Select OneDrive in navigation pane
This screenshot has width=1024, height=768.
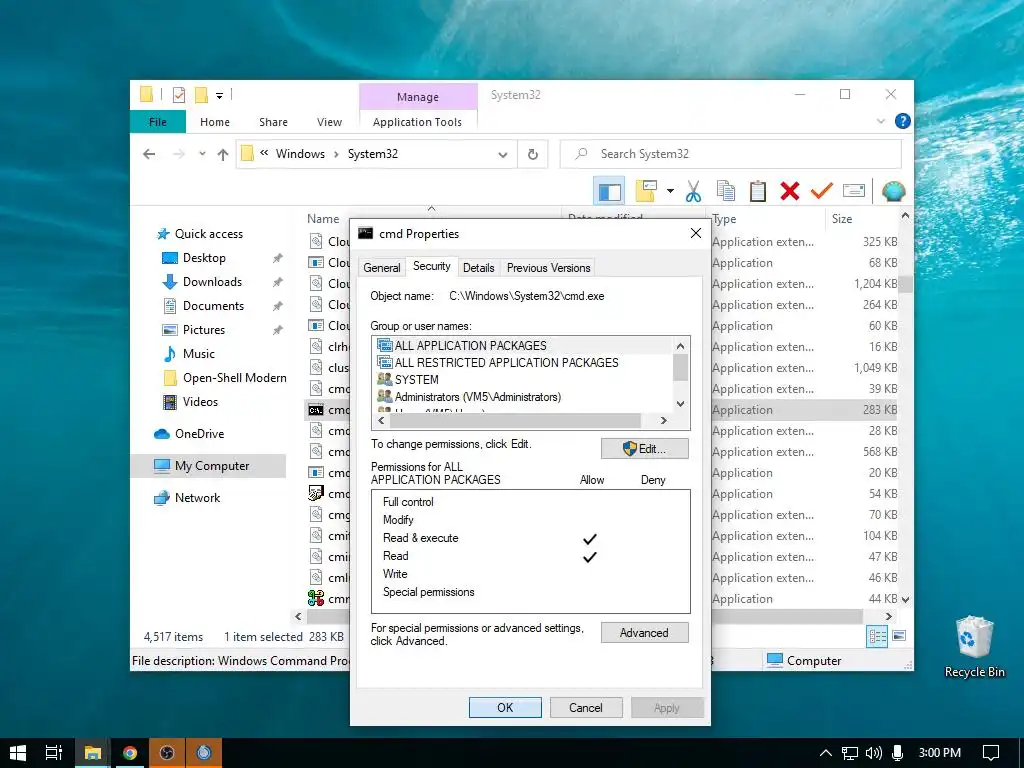(199, 434)
